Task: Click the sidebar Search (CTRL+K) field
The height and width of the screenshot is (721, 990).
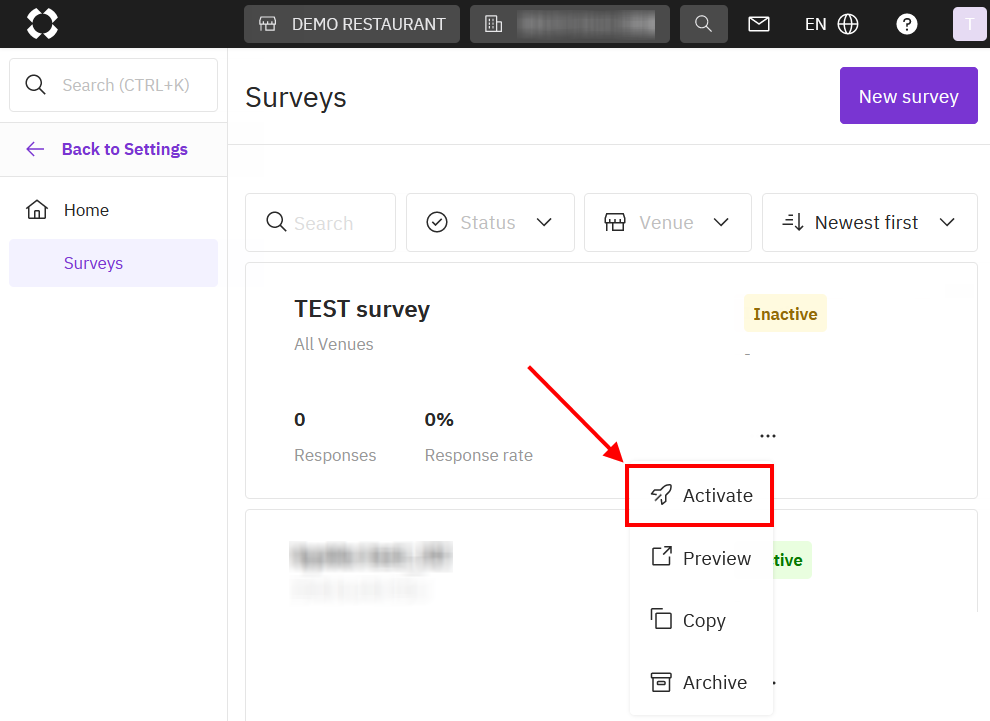Action: tap(113, 85)
